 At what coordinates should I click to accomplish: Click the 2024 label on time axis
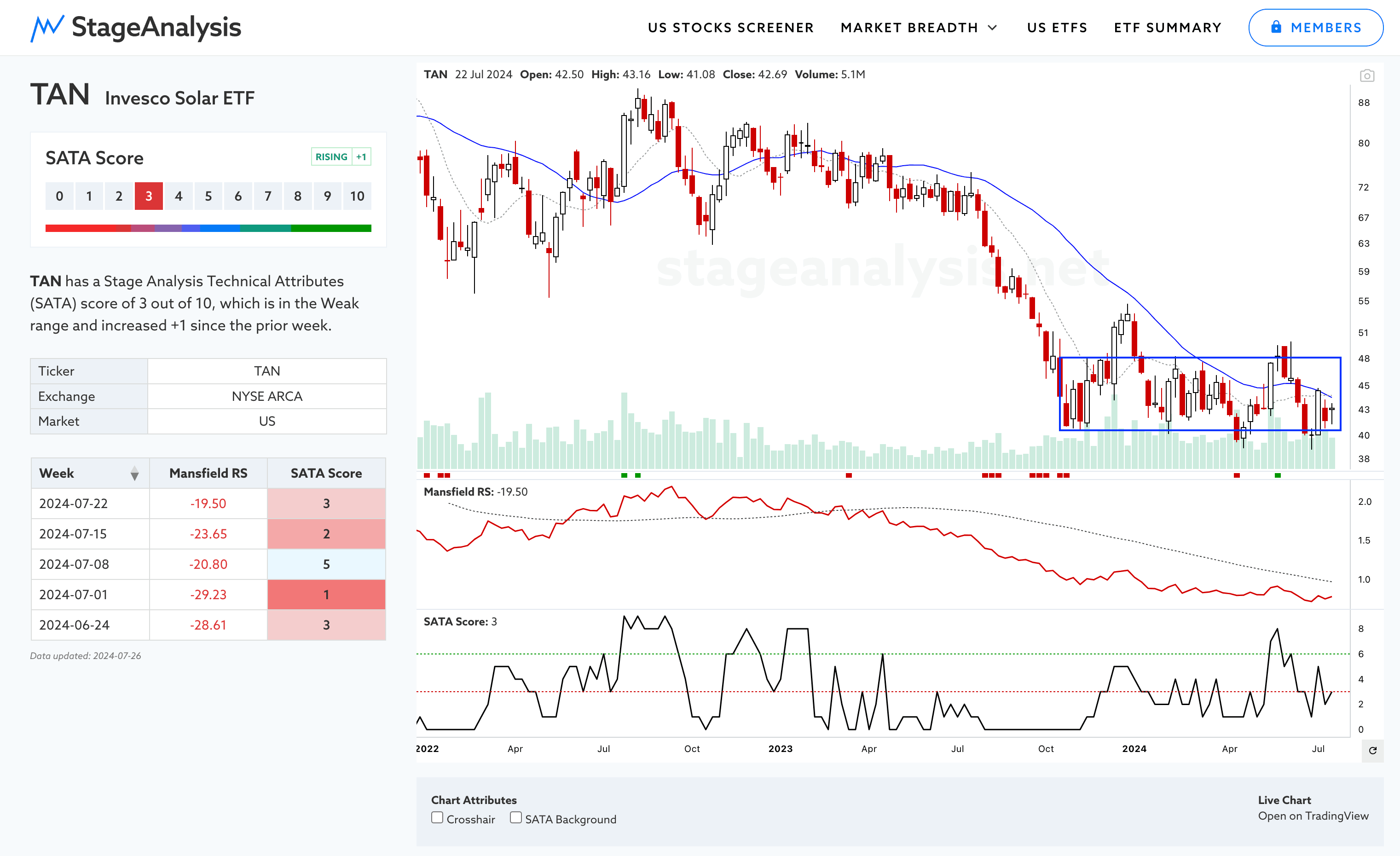[x=1134, y=749]
